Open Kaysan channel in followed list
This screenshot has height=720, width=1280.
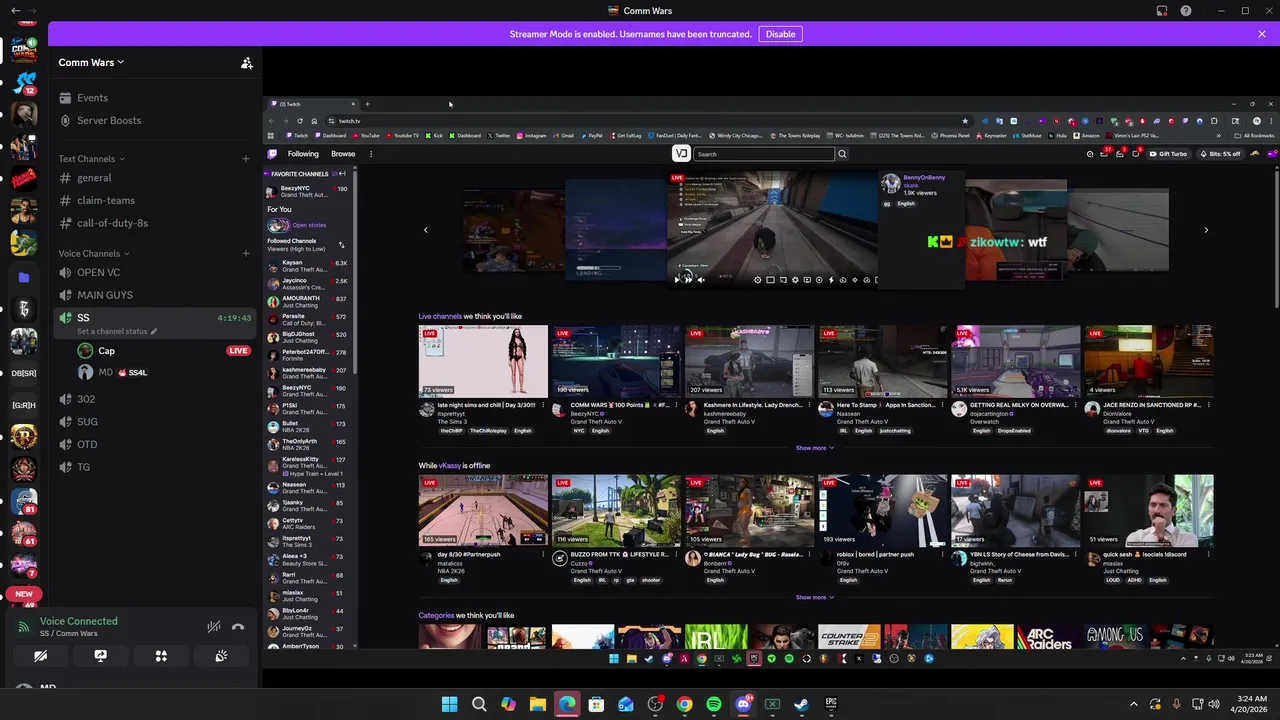point(307,266)
